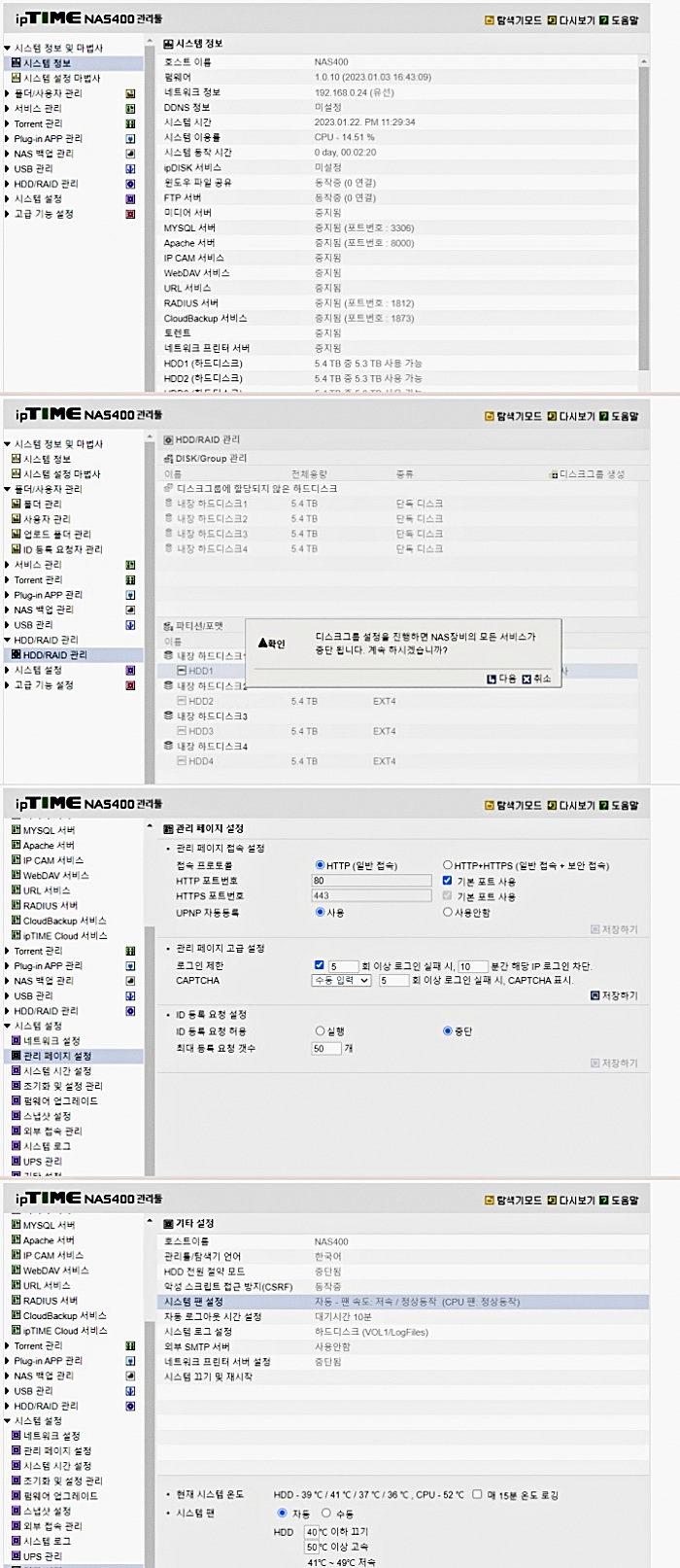
Task: Click 네트워크 설정 icon in 관리 페이지 설정 screen sidebar
Action: coord(17,1041)
